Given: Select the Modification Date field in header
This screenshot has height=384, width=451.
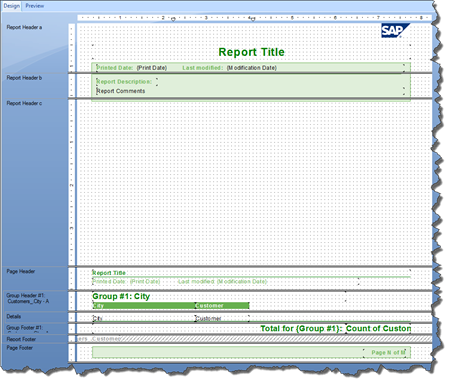Looking at the screenshot, I should pos(251,68).
